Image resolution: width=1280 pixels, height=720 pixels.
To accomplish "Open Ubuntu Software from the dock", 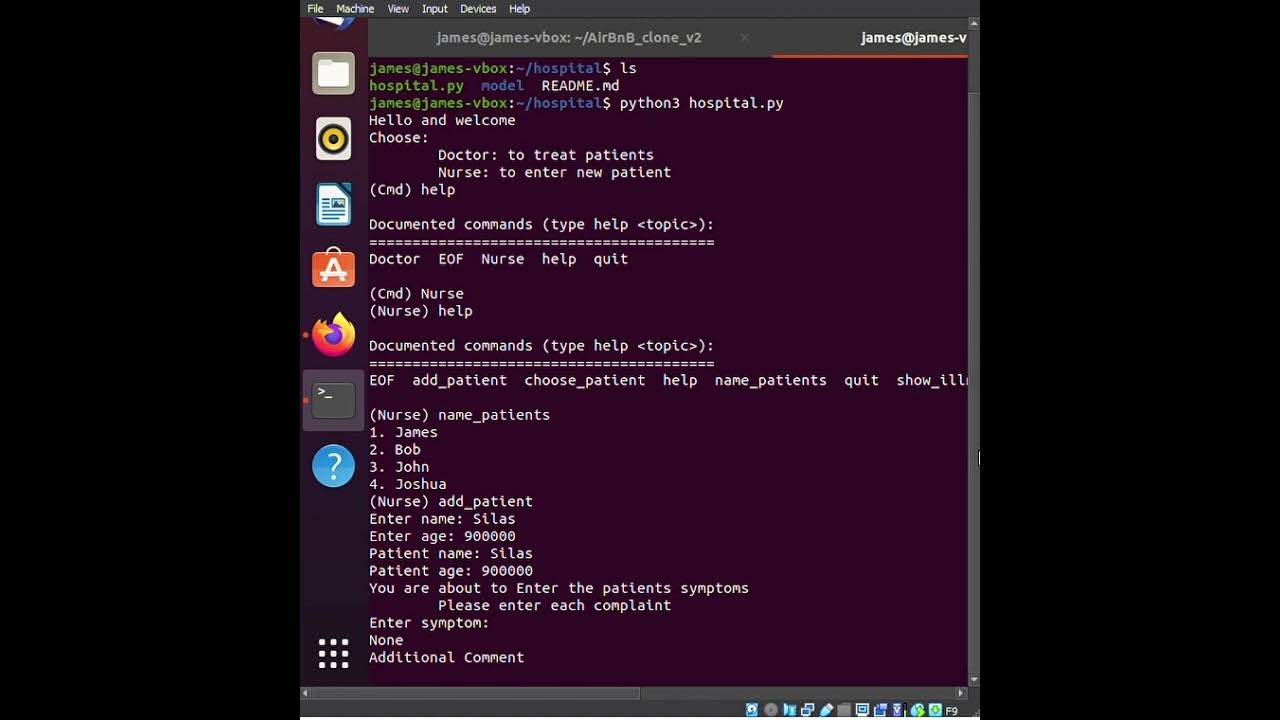I will tap(333, 269).
